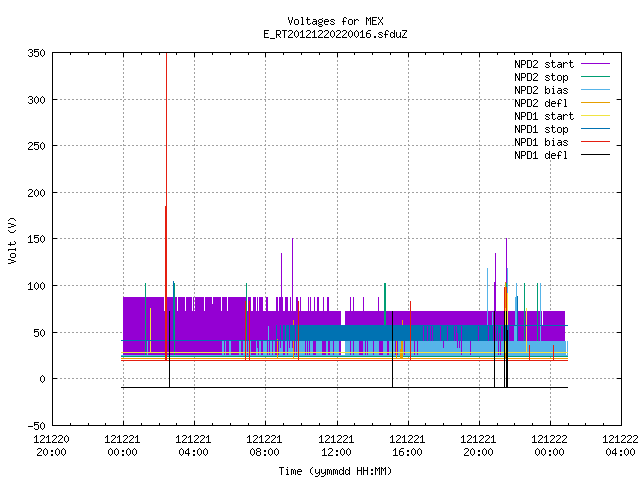Click the 150 Y-axis tick label

36,239
